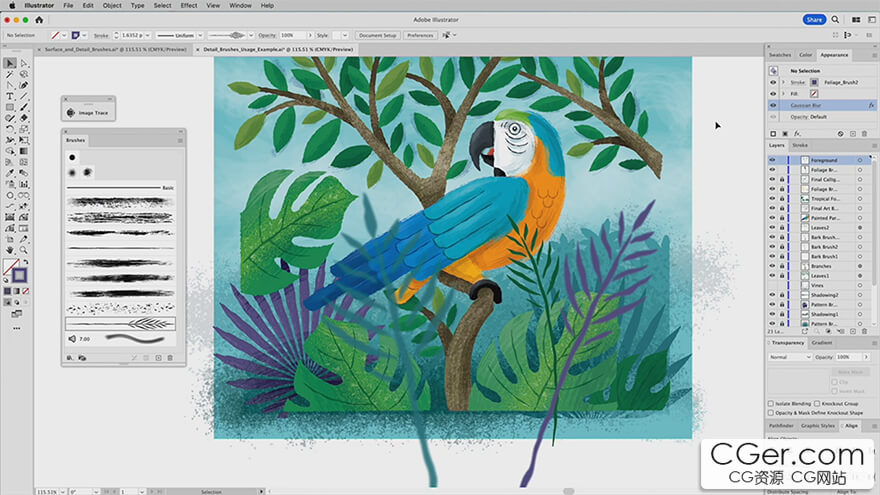Select the Selection tool (black arrow)
This screenshot has width=880, height=495.
[x=10, y=63]
